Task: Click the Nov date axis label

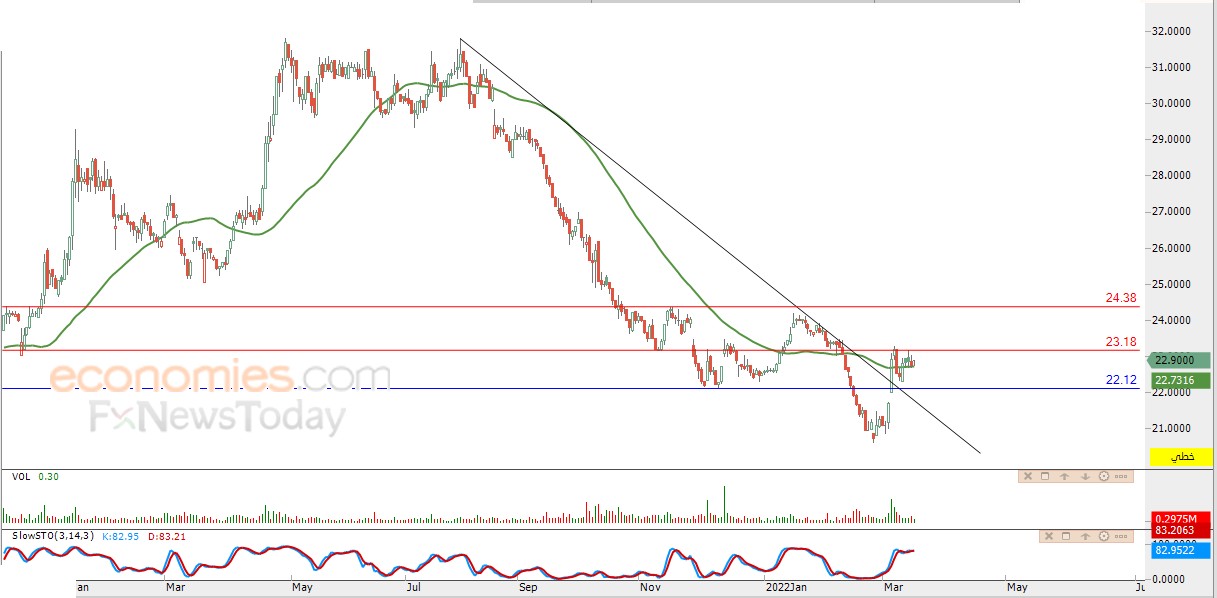Action: pyautogui.click(x=652, y=588)
